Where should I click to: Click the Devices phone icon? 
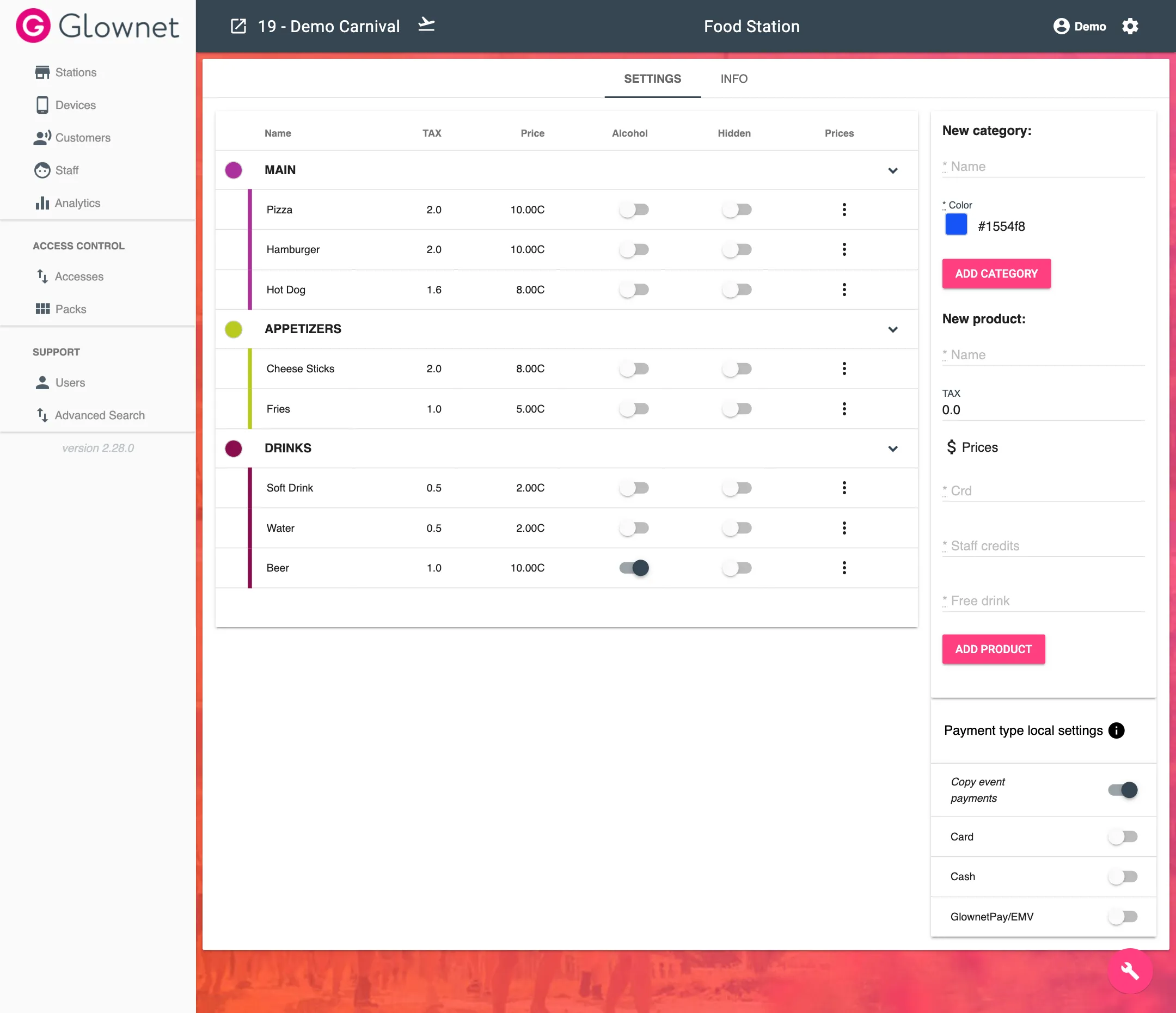[42, 105]
